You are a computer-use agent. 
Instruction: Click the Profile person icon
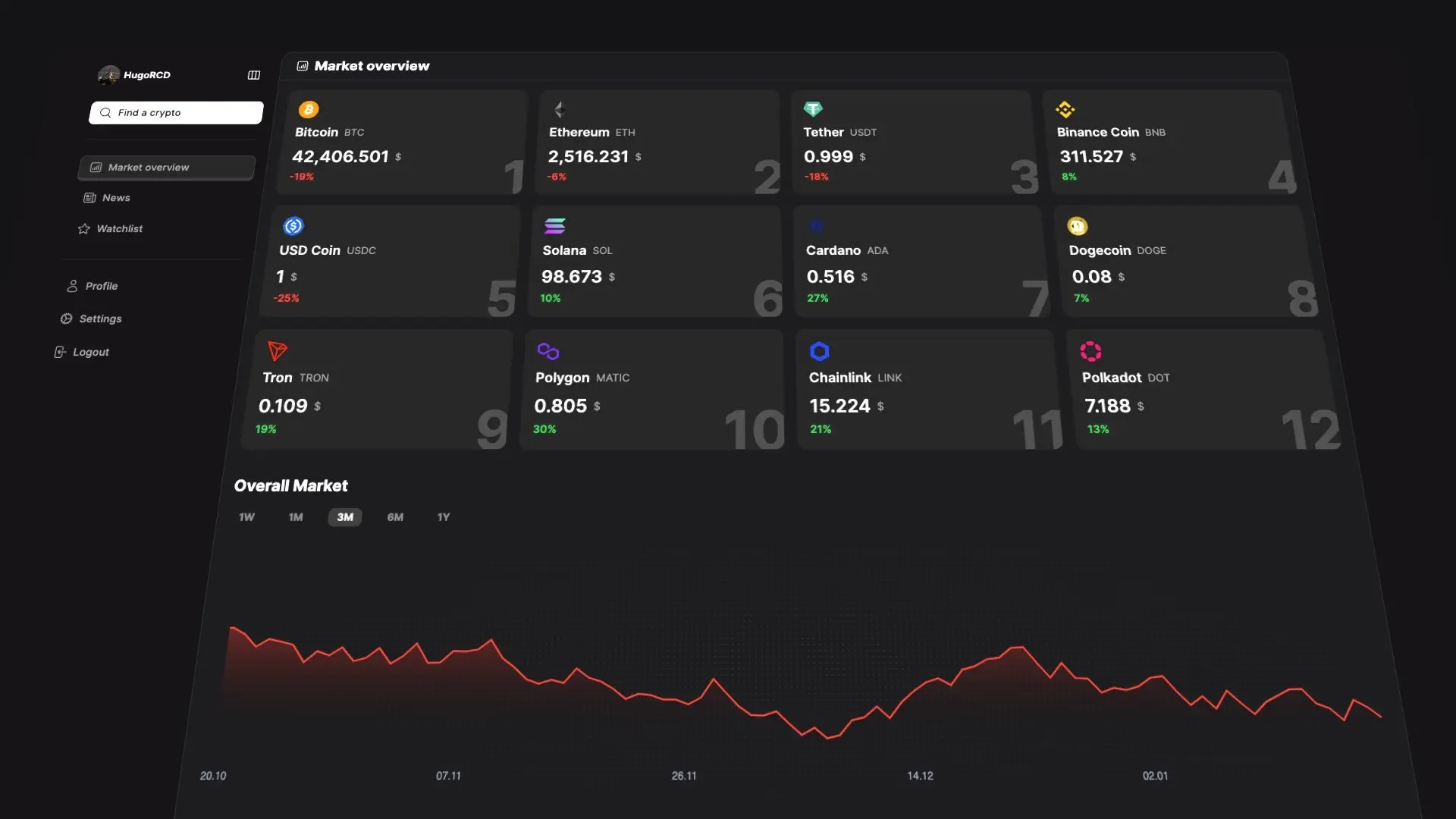pyautogui.click(x=72, y=286)
